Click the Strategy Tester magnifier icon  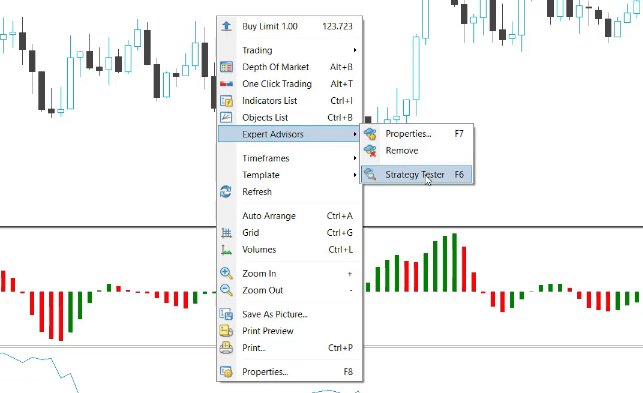pyautogui.click(x=370, y=174)
